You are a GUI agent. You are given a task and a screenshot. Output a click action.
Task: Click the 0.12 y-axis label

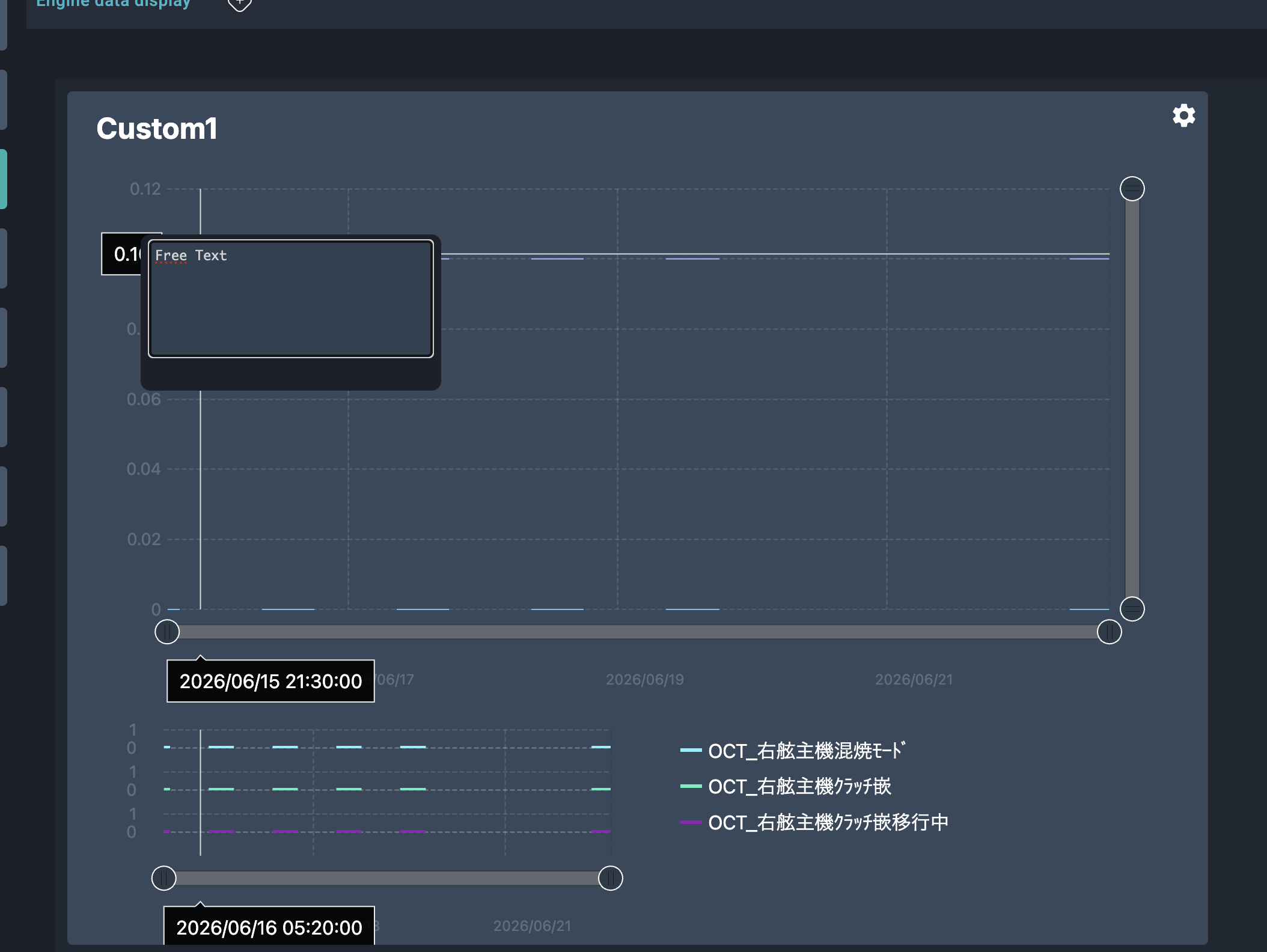pyautogui.click(x=145, y=189)
